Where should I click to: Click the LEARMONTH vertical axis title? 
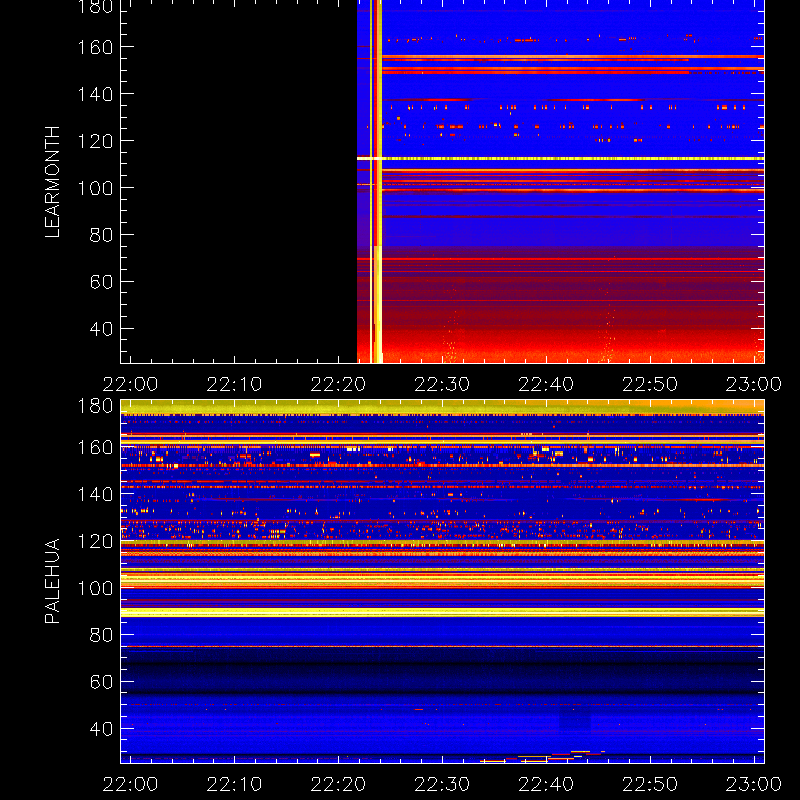coord(53,182)
